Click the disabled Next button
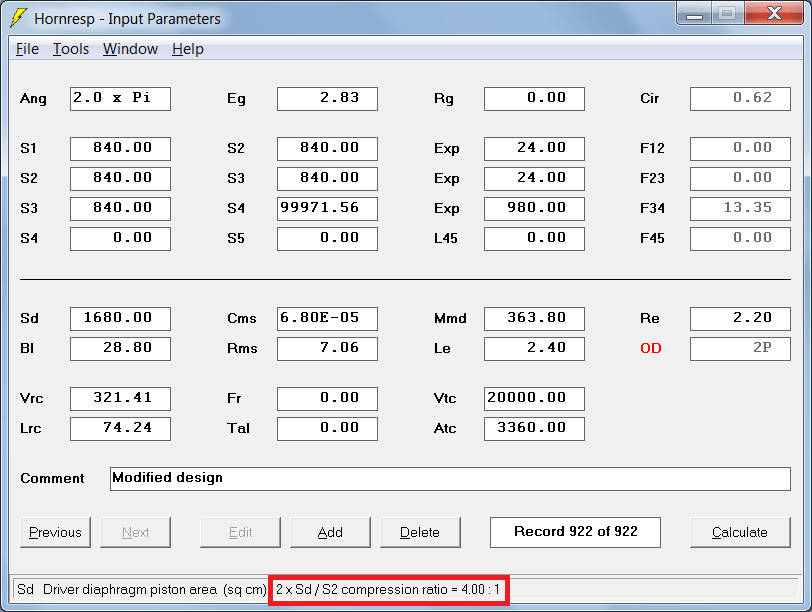The image size is (812, 612). (x=135, y=532)
